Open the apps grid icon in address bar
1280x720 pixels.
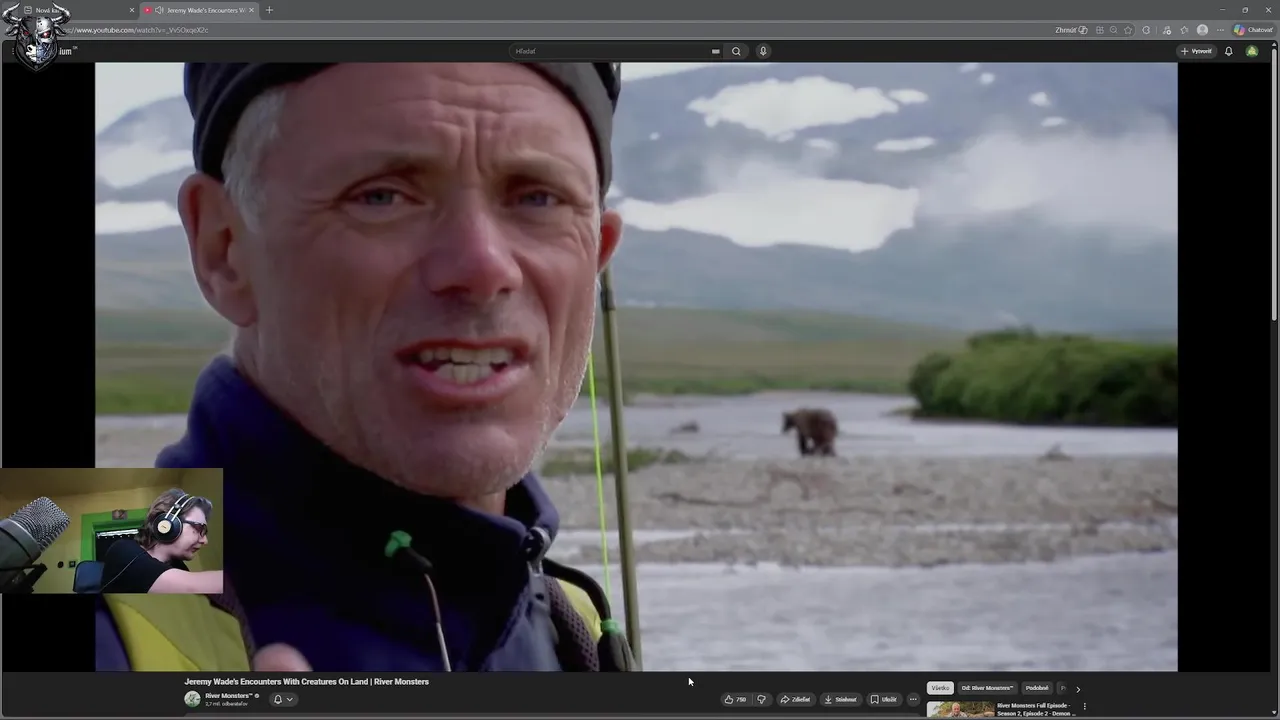pos(1100,30)
